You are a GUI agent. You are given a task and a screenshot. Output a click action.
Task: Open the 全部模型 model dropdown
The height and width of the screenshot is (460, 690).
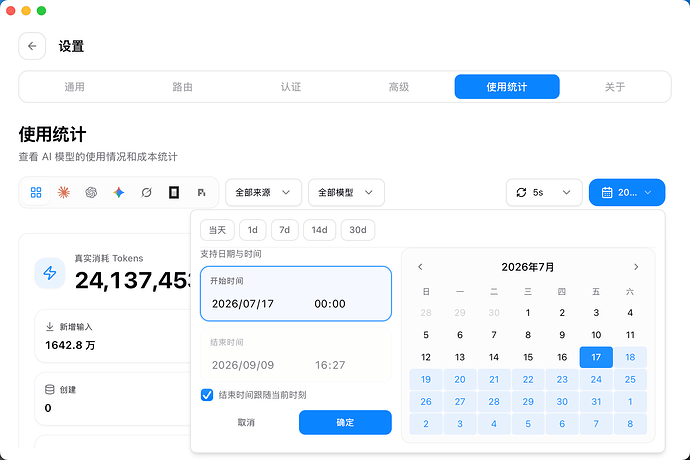click(x=346, y=192)
